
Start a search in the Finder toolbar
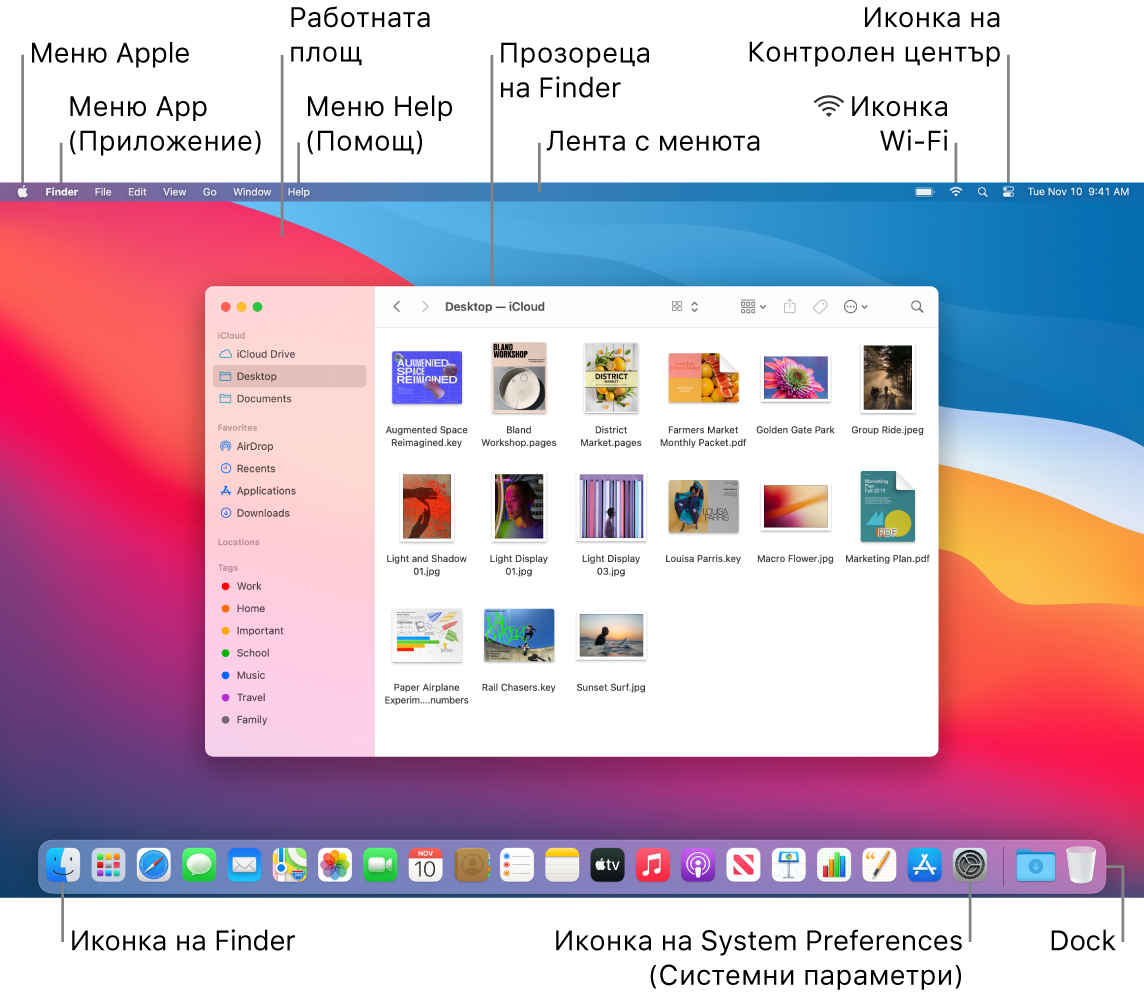pyautogui.click(x=916, y=306)
